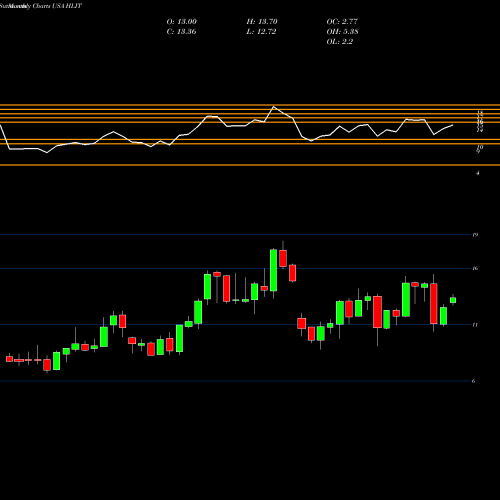Image resolution: width=500 pixels, height=500 pixels.
Task: Click the highest peak of the white indicator line
Action: point(274,107)
